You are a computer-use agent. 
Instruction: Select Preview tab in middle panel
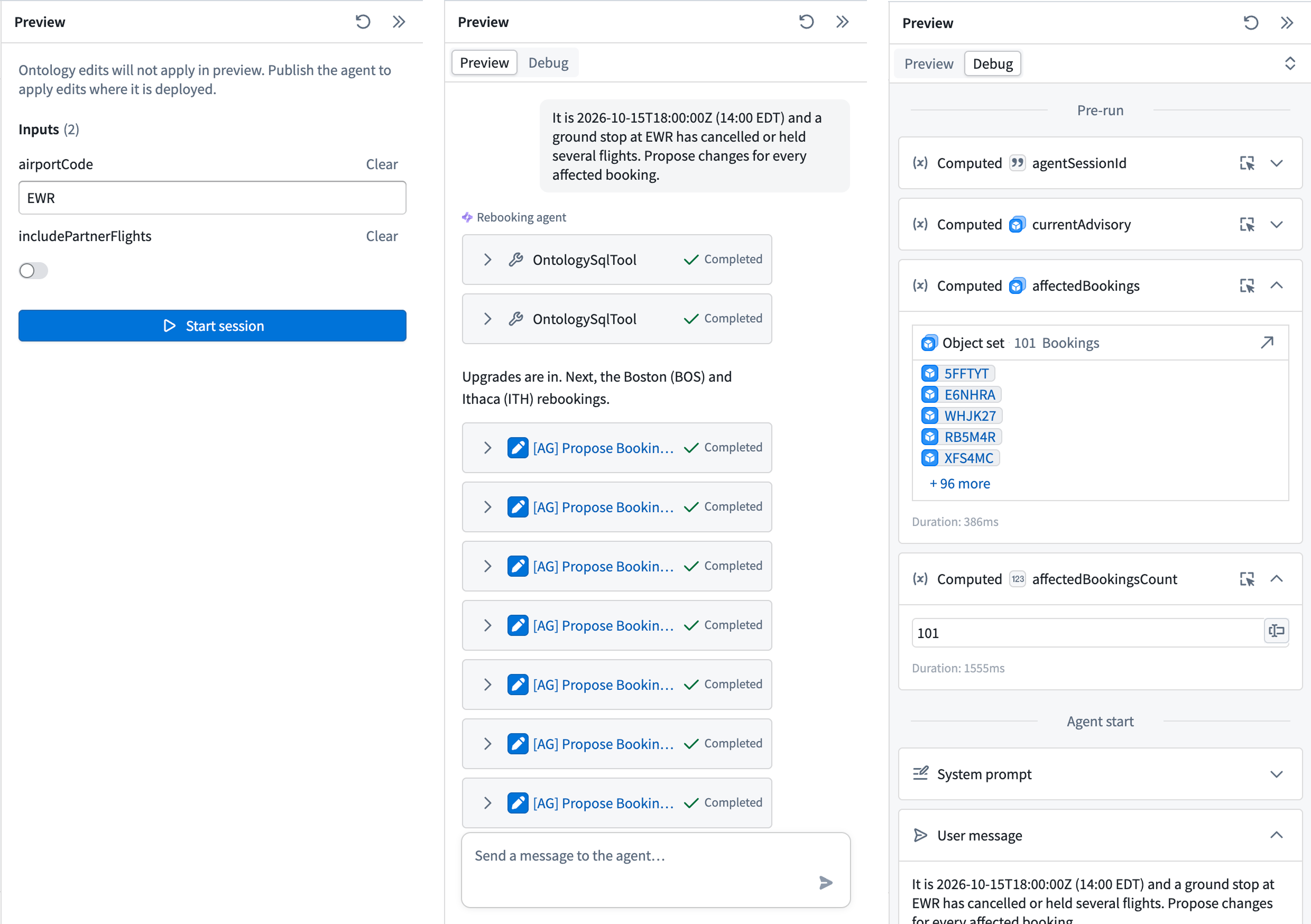click(x=484, y=63)
